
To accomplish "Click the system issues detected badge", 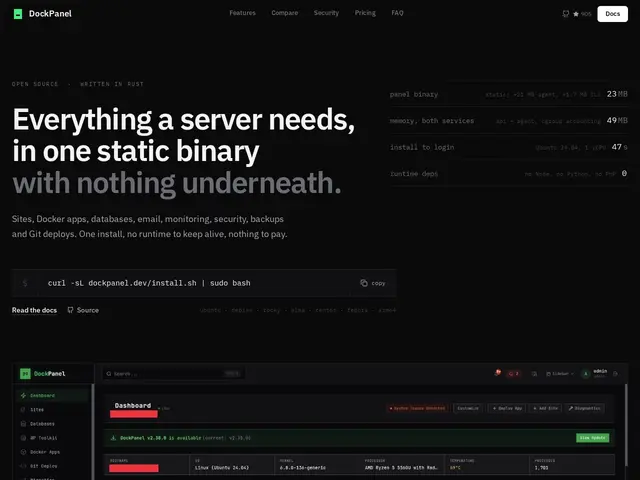I will 417,408.
